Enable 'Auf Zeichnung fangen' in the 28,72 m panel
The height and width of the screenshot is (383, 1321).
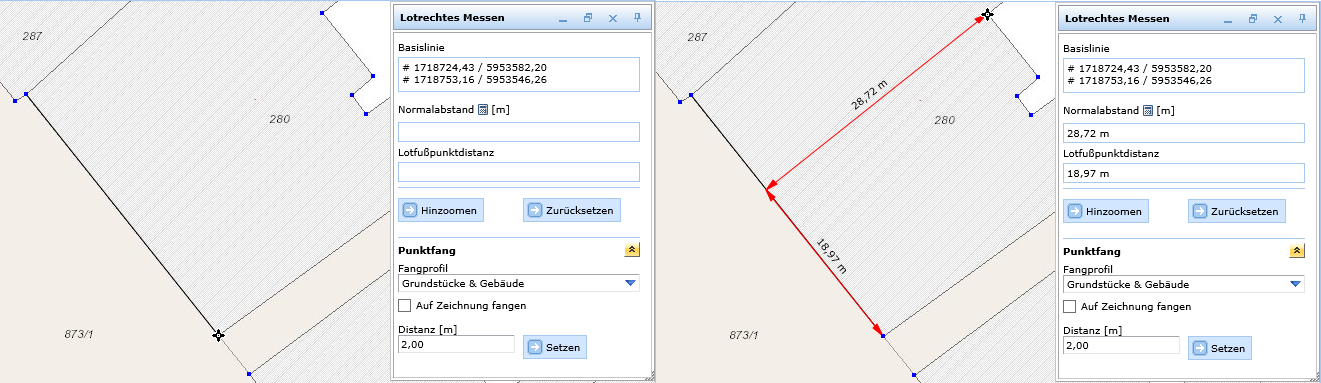(1070, 306)
